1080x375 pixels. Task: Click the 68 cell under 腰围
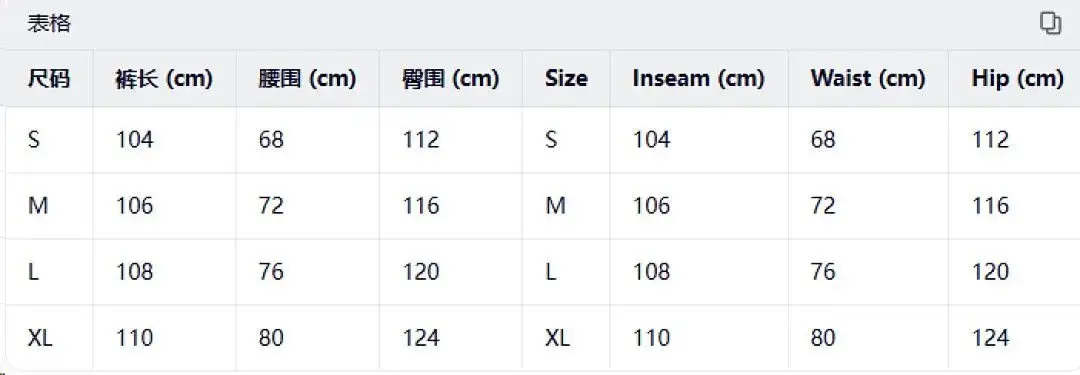point(271,140)
